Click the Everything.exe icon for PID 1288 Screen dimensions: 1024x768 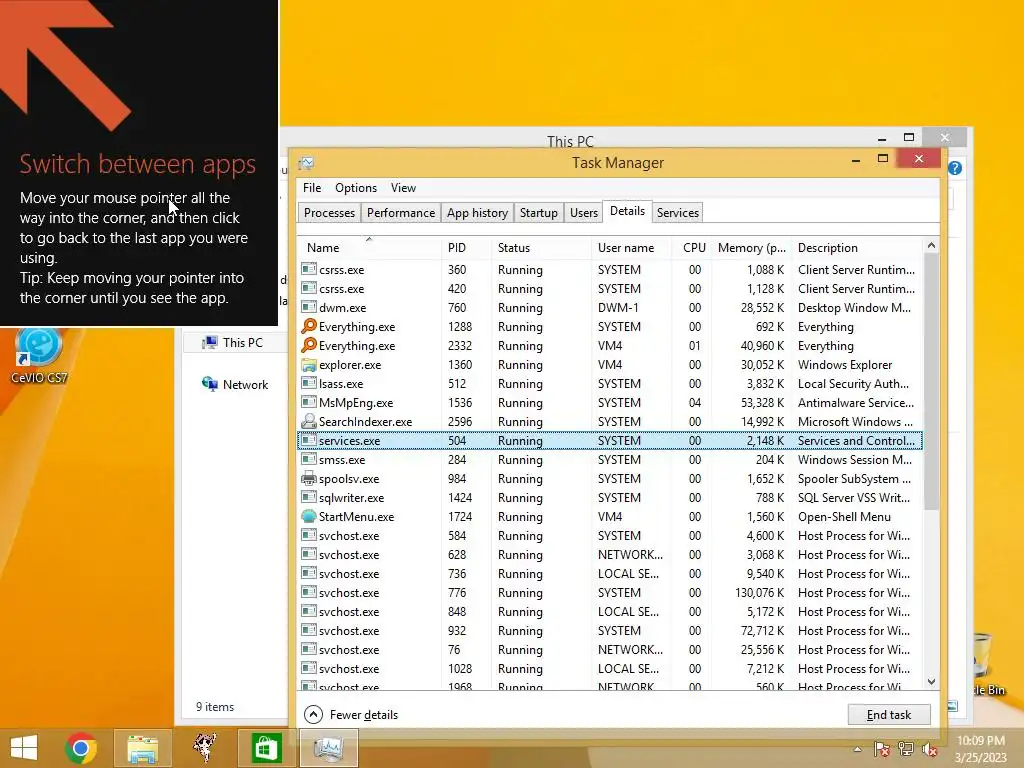point(309,326)
